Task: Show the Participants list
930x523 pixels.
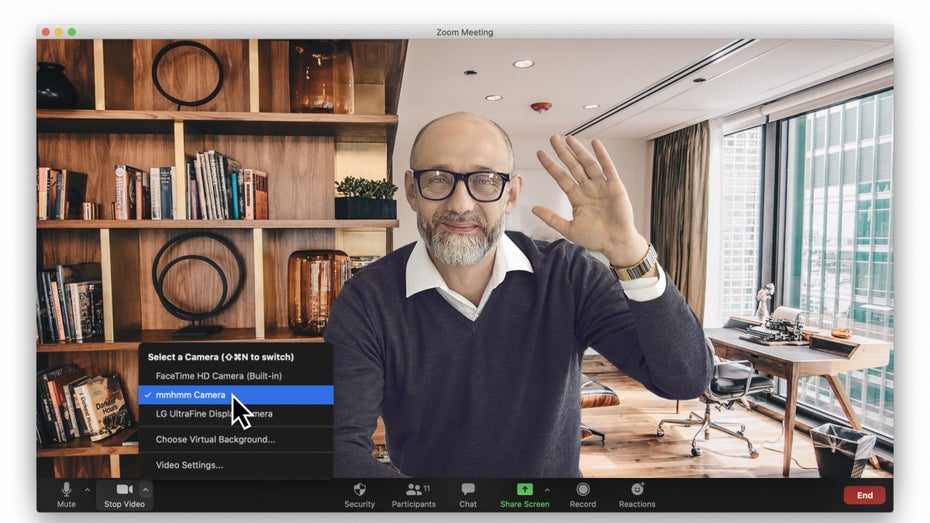Action: point(413,490)
